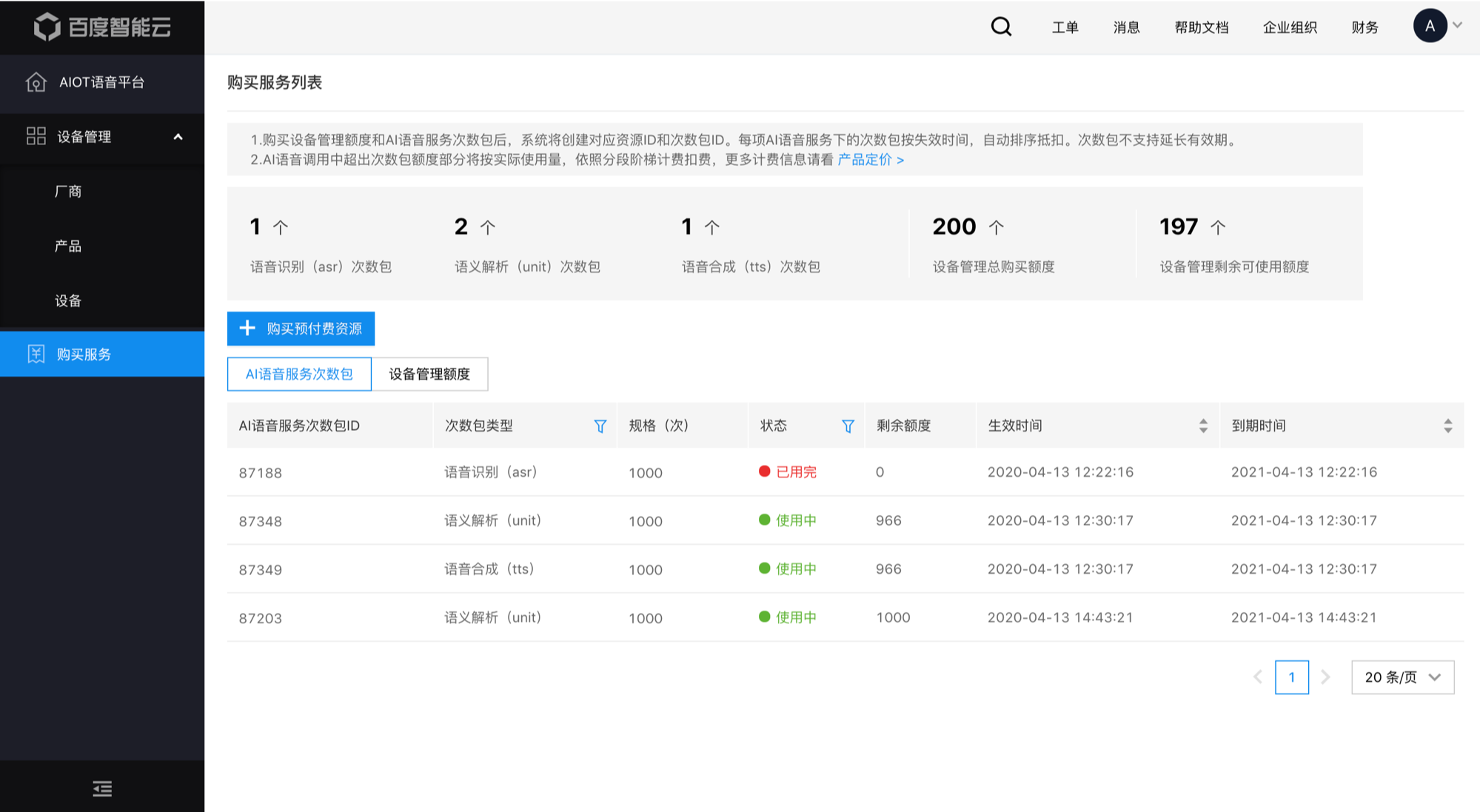This screenshot has height=812, width=1480.
Task: Click 购买预付费资源 button
Action: tap(301, 329)
